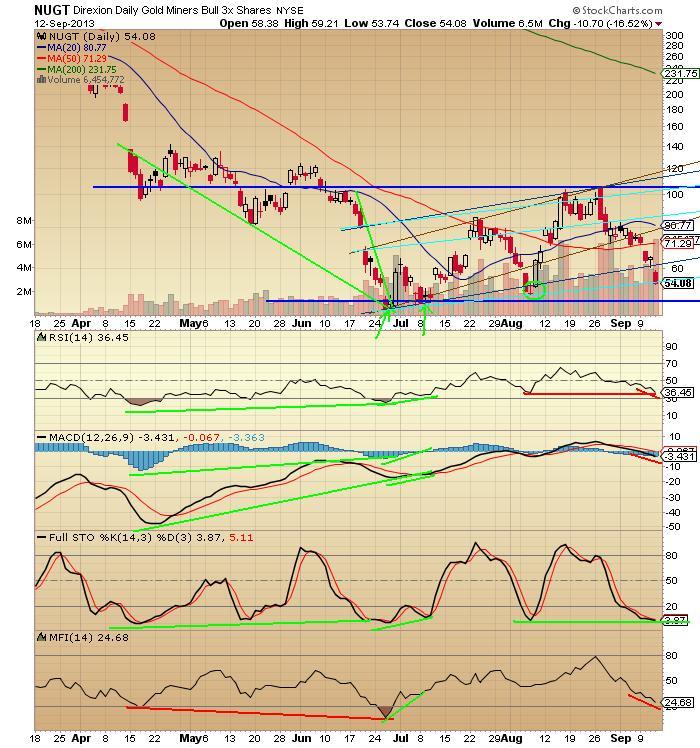The height and width of the screenshot is (748, 700).
Task: Click the Aug month label under the MFI panel
Action: pos(512,738)
